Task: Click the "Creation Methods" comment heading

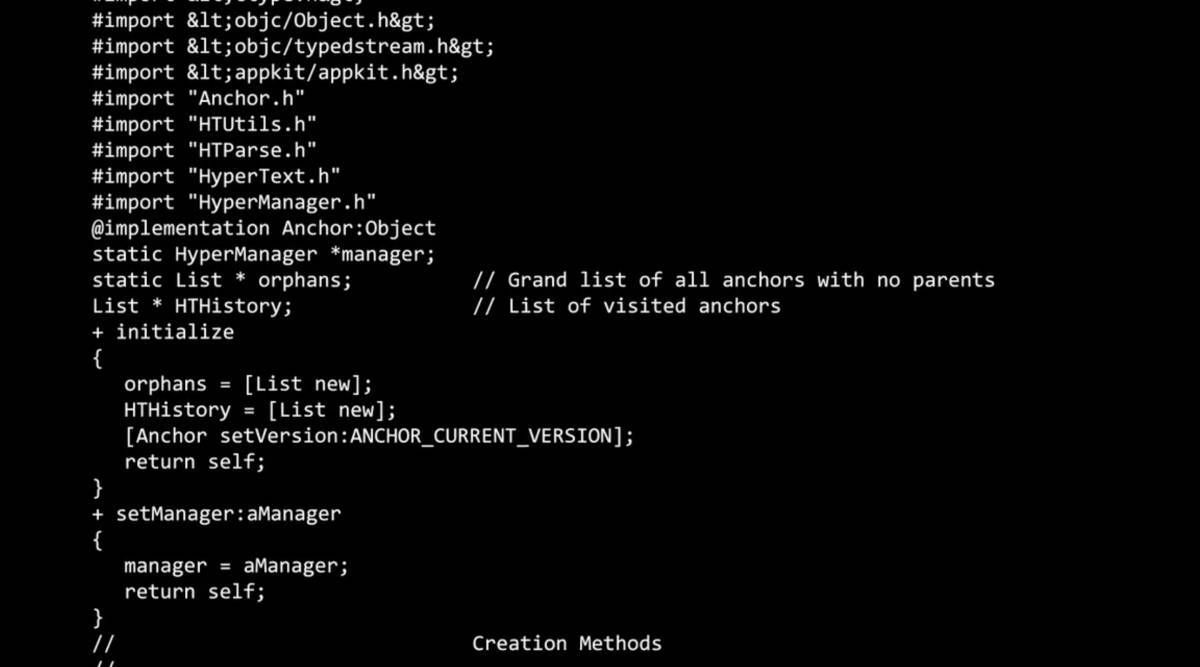Action: 566,644
